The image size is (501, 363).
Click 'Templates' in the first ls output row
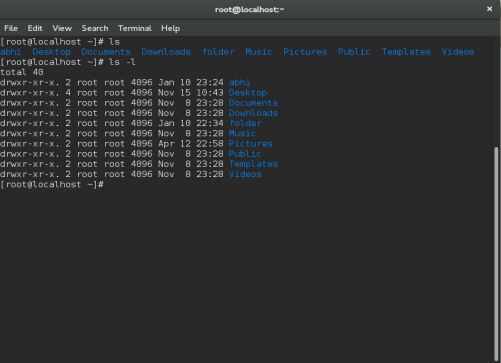coord(406,52)
